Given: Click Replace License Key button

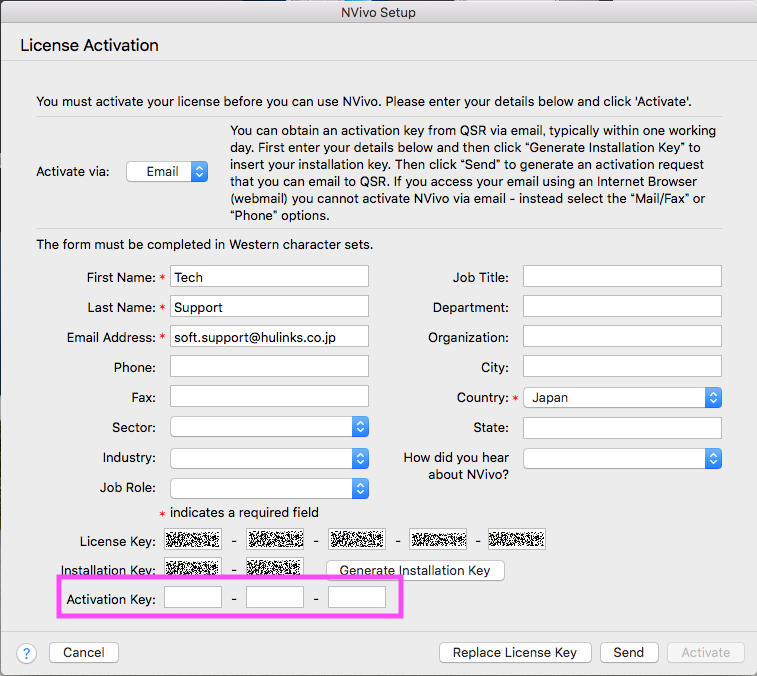Looking at the screenshot, I should (x=515, y=652).
